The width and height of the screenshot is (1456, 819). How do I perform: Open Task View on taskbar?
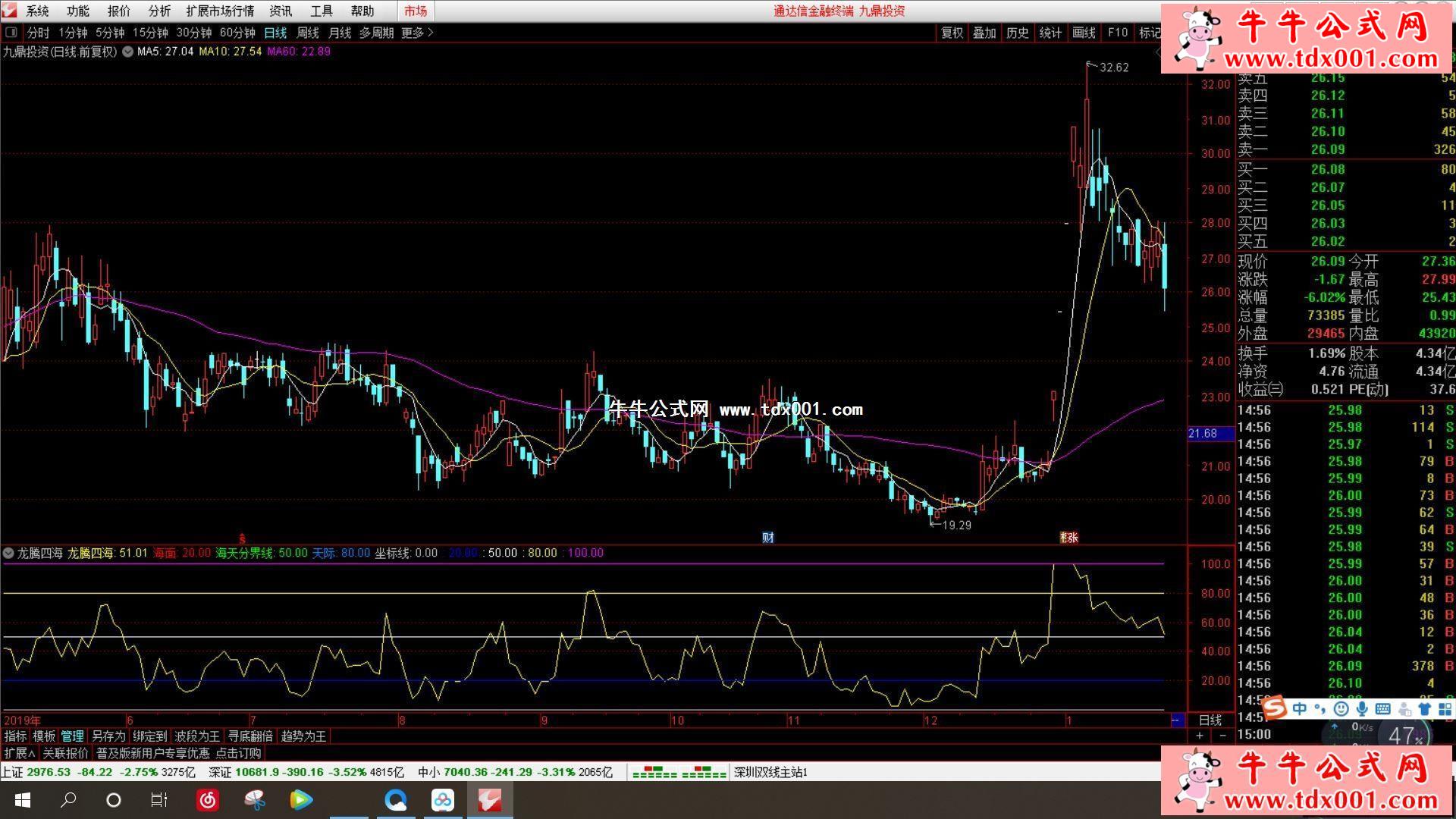(x=158, y=800)
